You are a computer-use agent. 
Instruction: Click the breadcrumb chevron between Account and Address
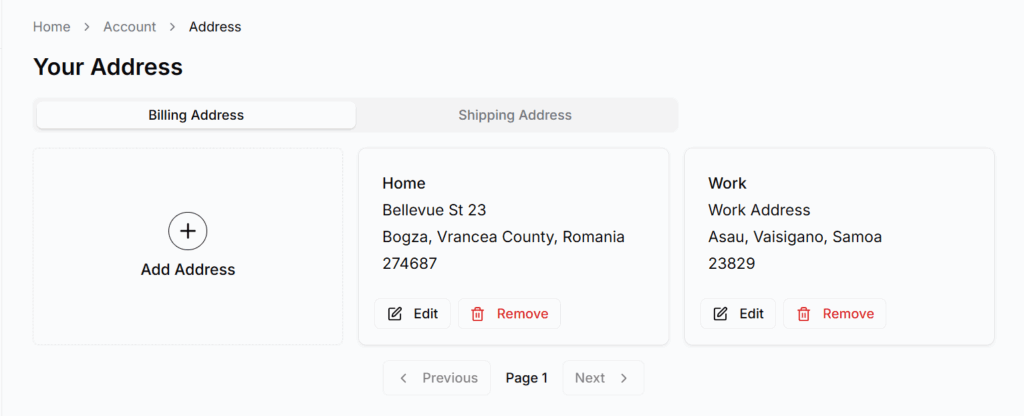(173, 27)
